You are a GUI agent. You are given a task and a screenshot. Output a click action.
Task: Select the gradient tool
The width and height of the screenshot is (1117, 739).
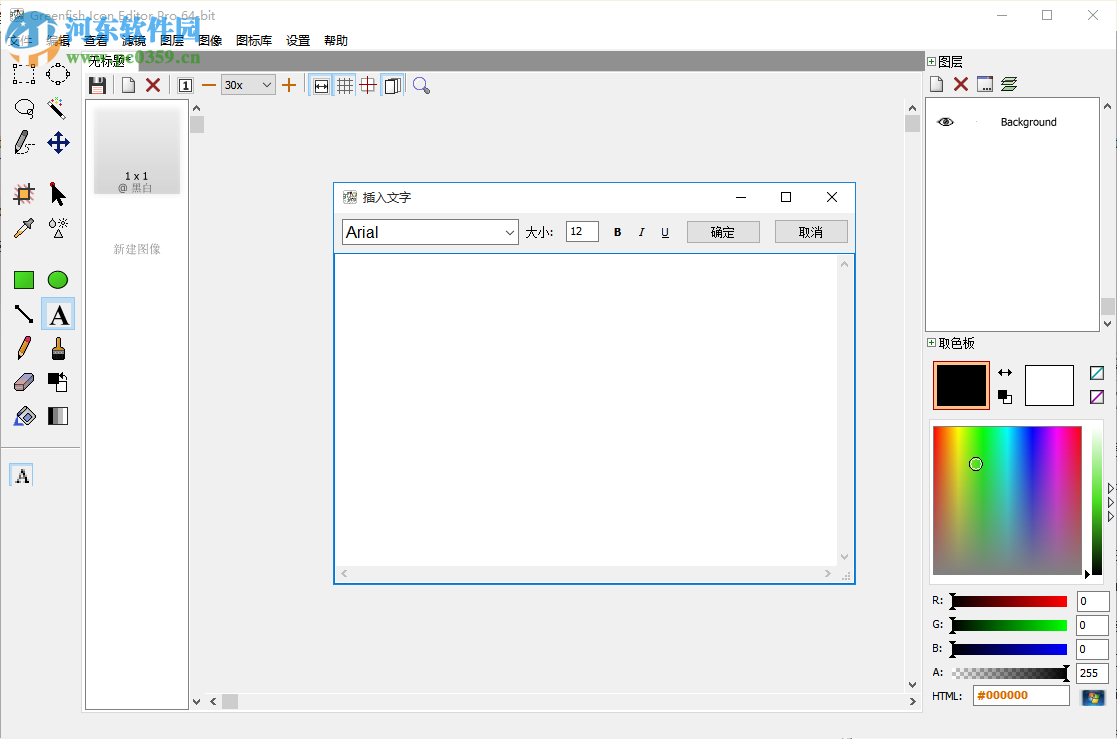coord(57,416)
